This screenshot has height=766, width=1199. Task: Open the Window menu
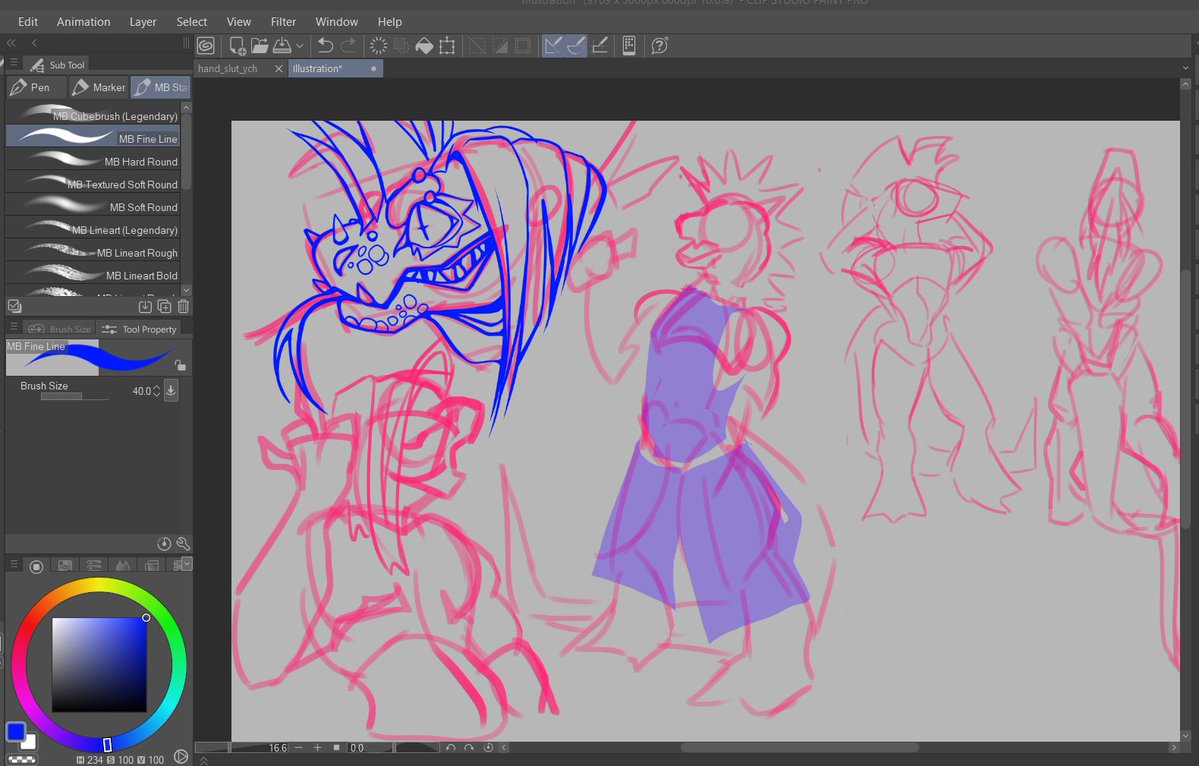point(336,21)
